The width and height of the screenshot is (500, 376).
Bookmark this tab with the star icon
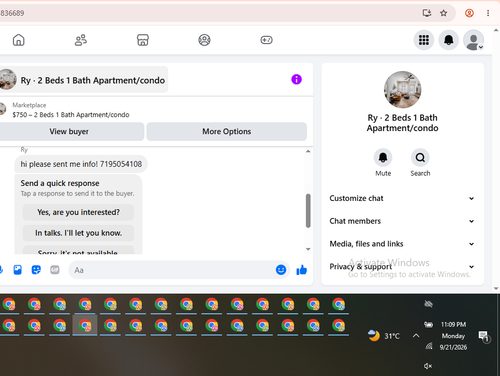coord(443,13)
